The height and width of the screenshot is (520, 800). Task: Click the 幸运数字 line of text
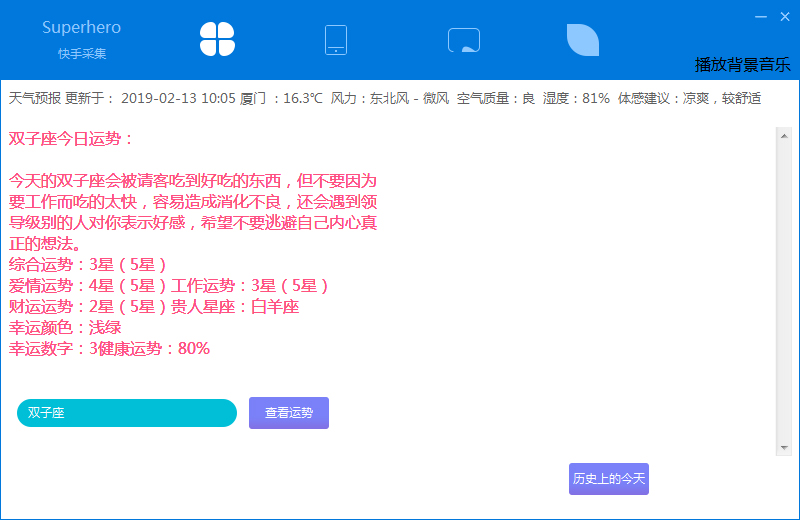(x=109, y=348)
